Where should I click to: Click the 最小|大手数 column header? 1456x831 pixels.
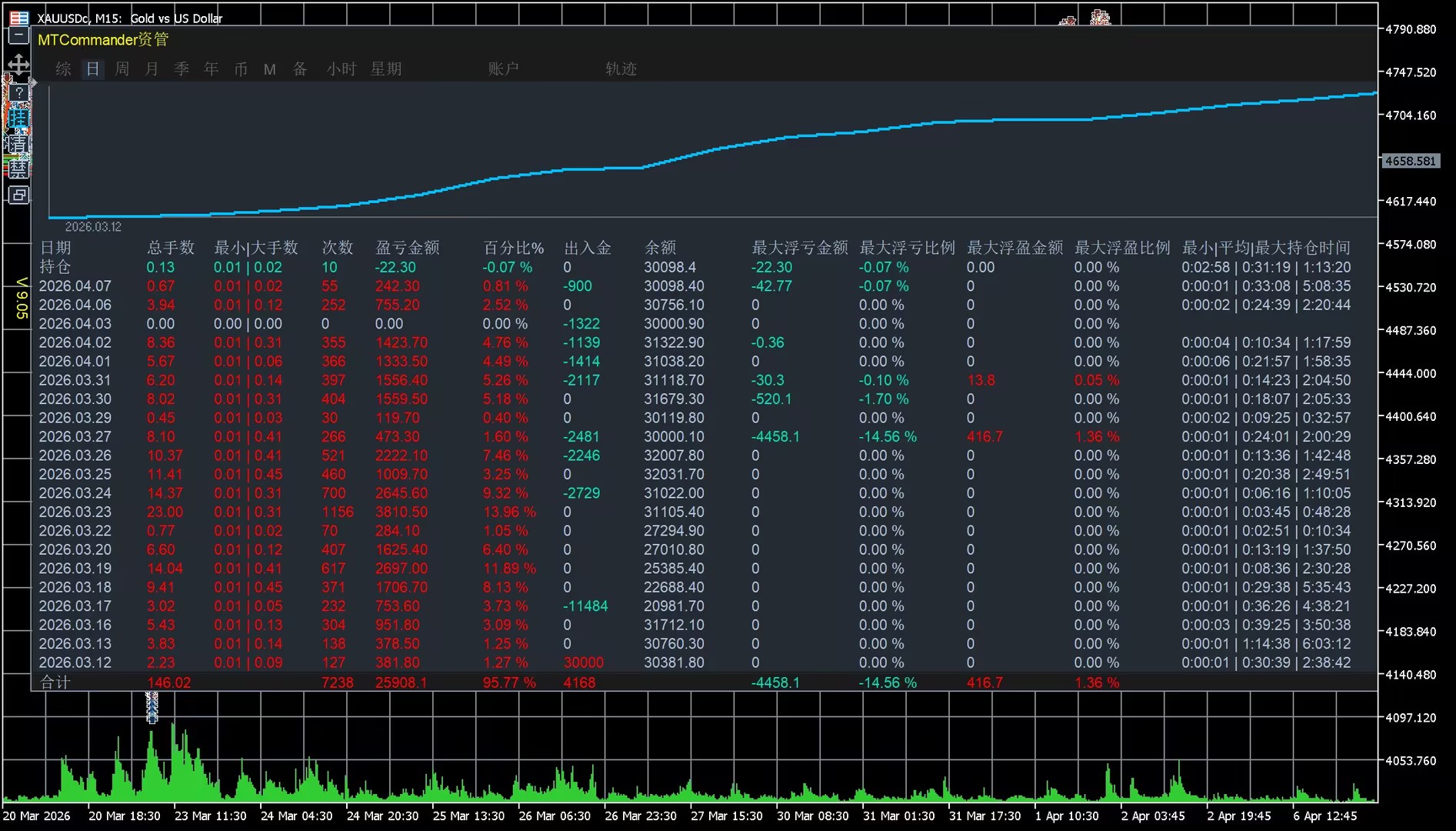256,248
